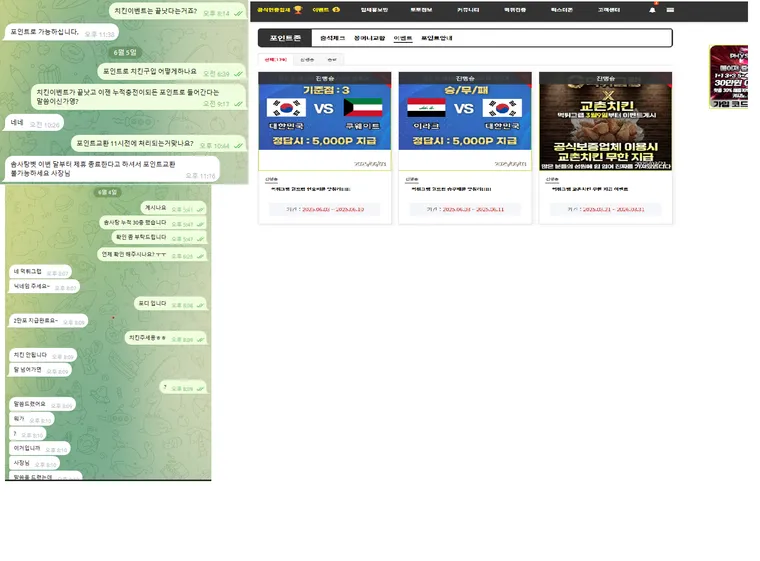Open the 고객센터 menu in the top navigation
This screenshot has width=760, height=561.
coord(609,10)
